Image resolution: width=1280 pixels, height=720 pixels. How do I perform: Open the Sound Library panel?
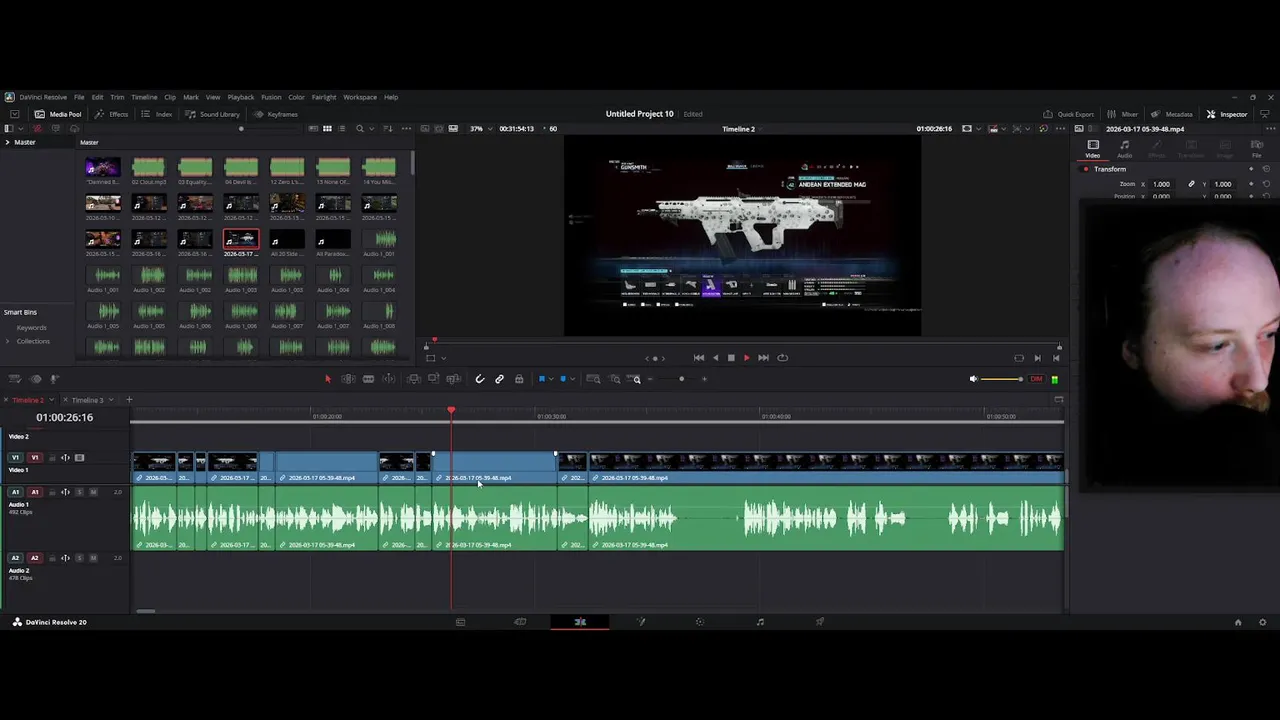(212, 114)
